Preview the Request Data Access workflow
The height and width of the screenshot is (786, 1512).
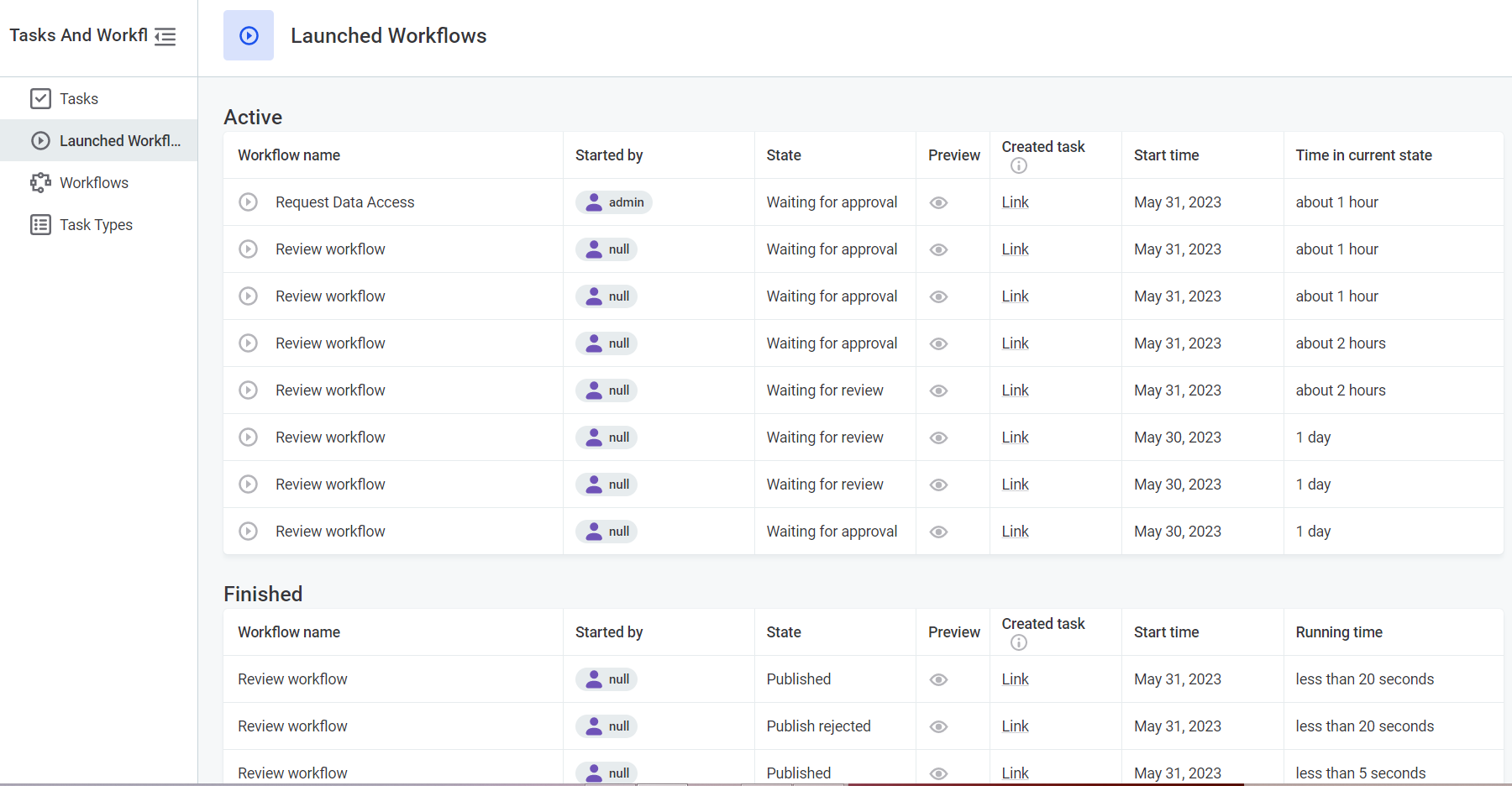[938, 203]
